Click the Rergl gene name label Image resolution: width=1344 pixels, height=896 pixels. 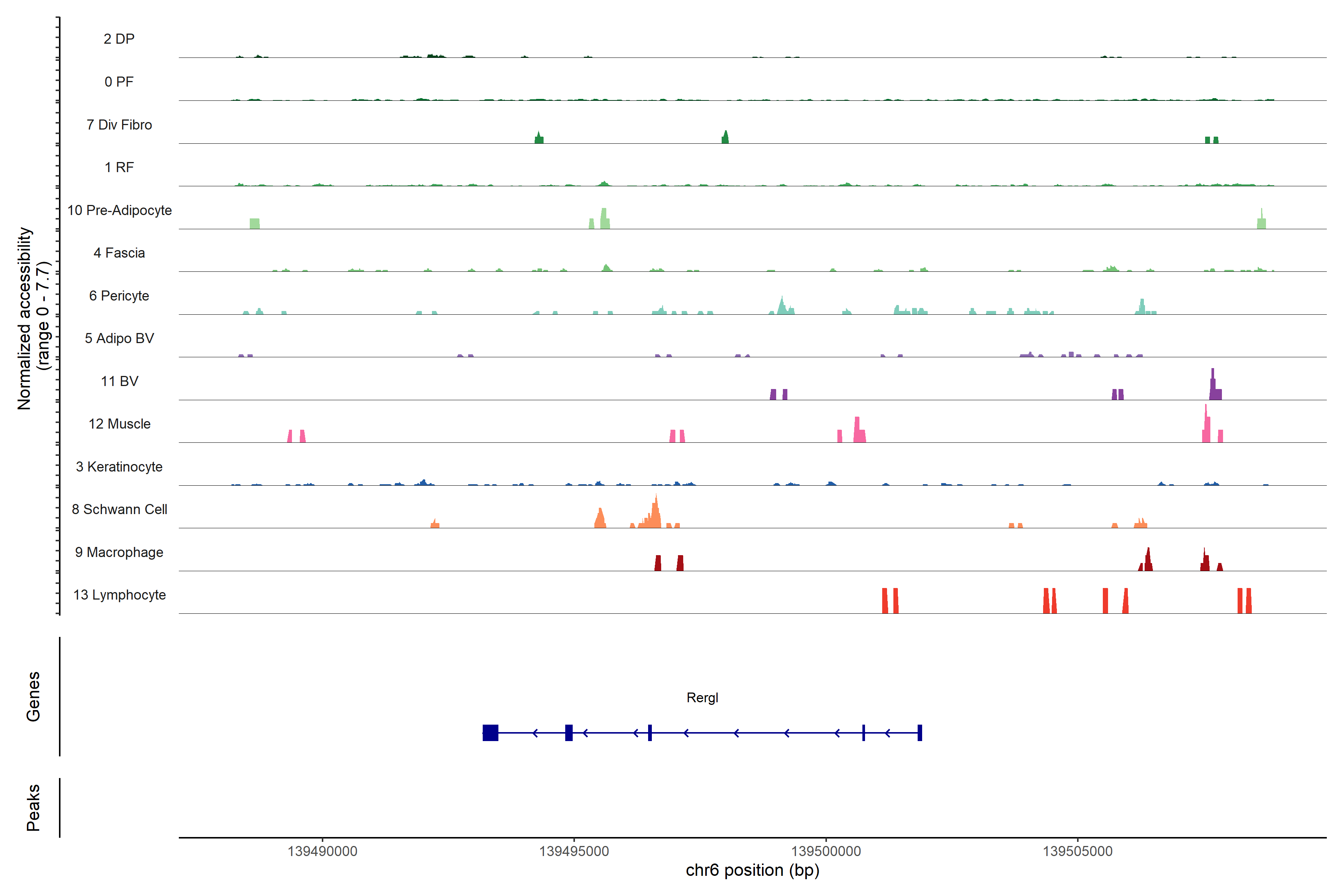[x=702, y=698]
